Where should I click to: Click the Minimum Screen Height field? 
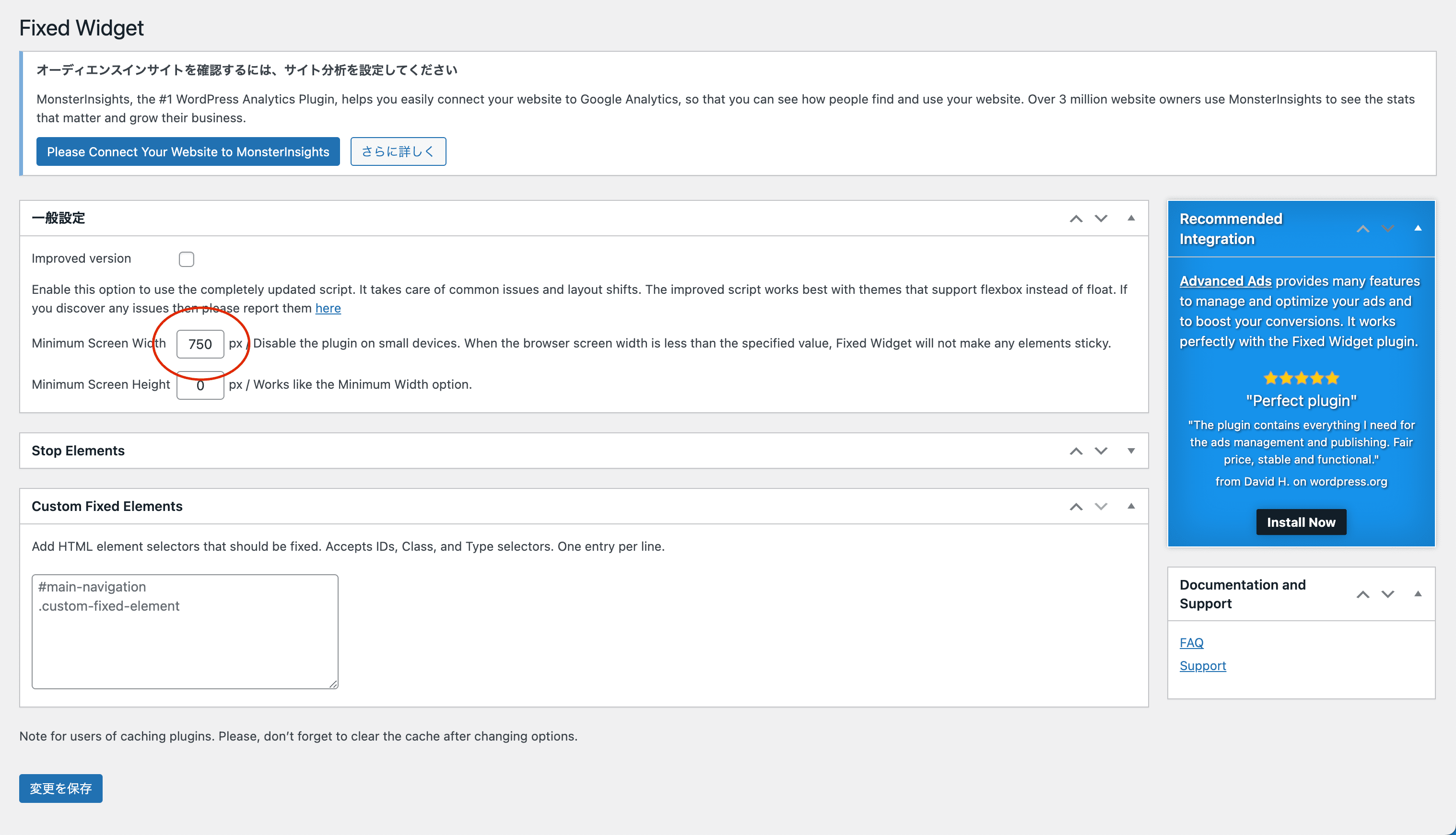tap(200, 385)
